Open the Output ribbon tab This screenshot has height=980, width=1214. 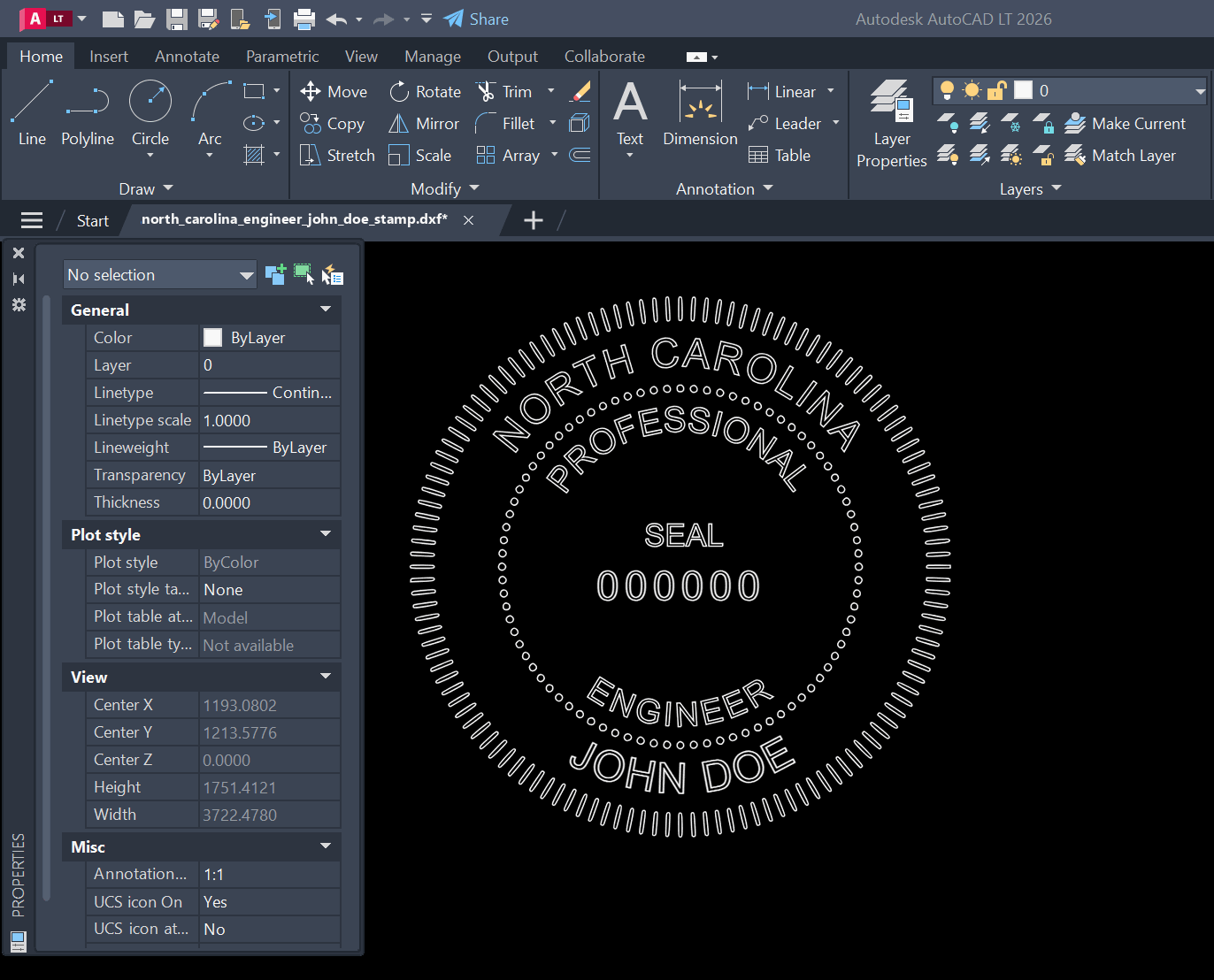512,57
